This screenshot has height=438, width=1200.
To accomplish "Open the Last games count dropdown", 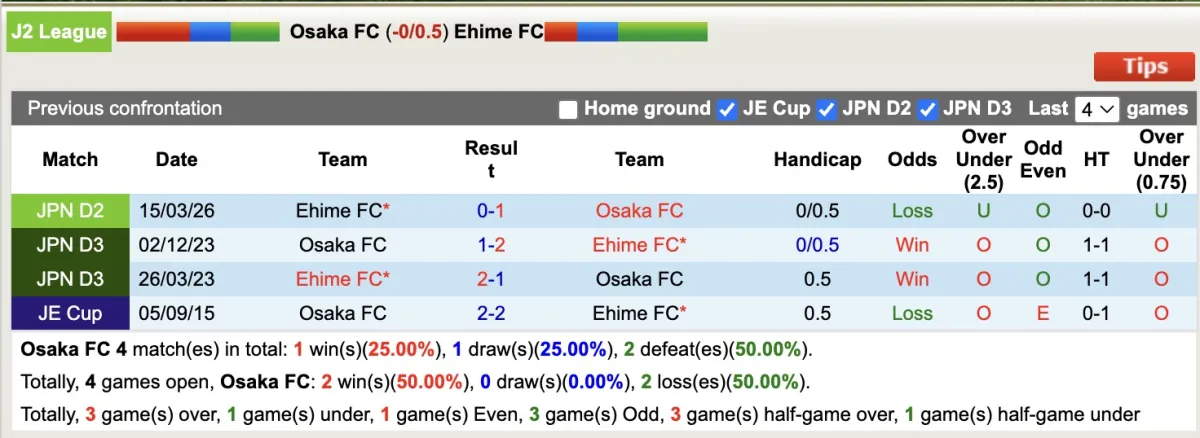I will coord(1097,109).
